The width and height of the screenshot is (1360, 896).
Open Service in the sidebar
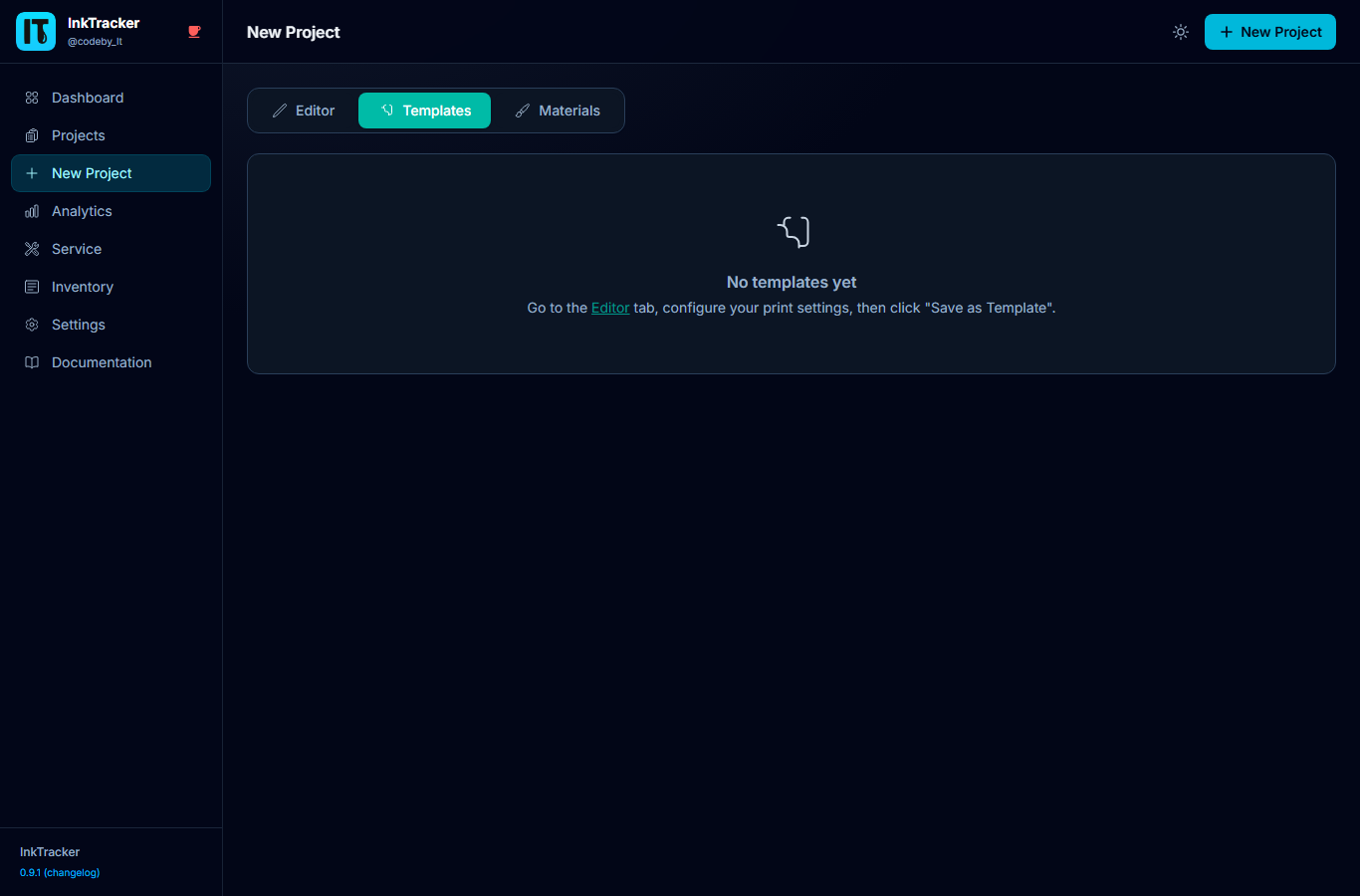click(x=111, y=249)
